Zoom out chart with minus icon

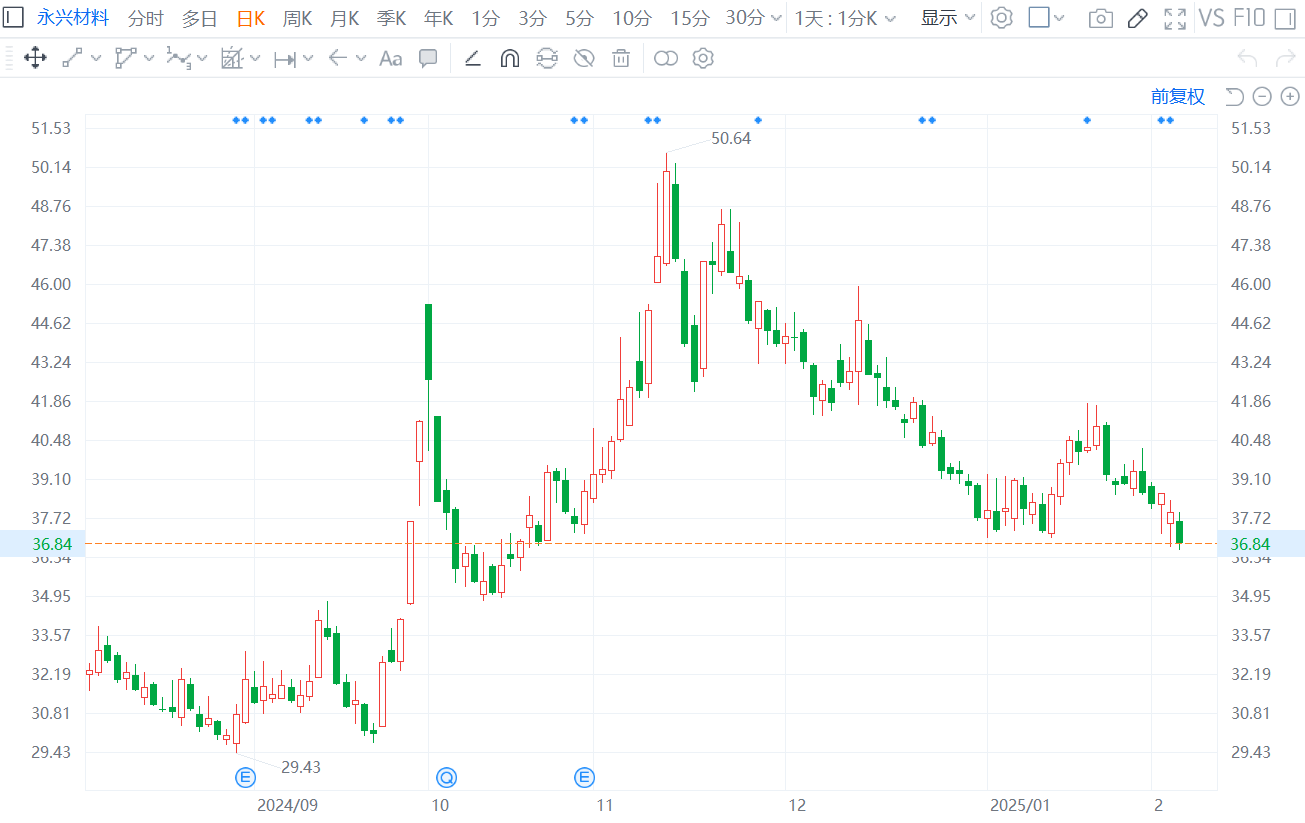1262,96
